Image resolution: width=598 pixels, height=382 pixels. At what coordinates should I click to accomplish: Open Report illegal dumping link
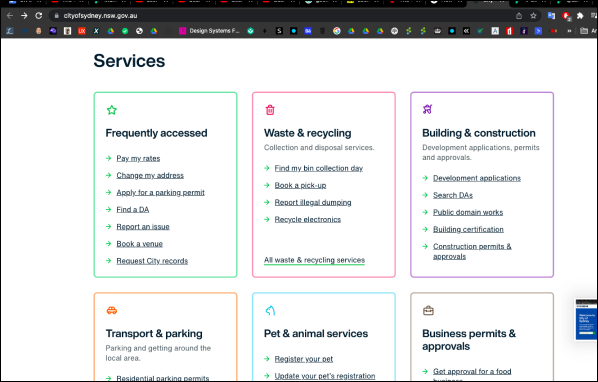point(313,202)
